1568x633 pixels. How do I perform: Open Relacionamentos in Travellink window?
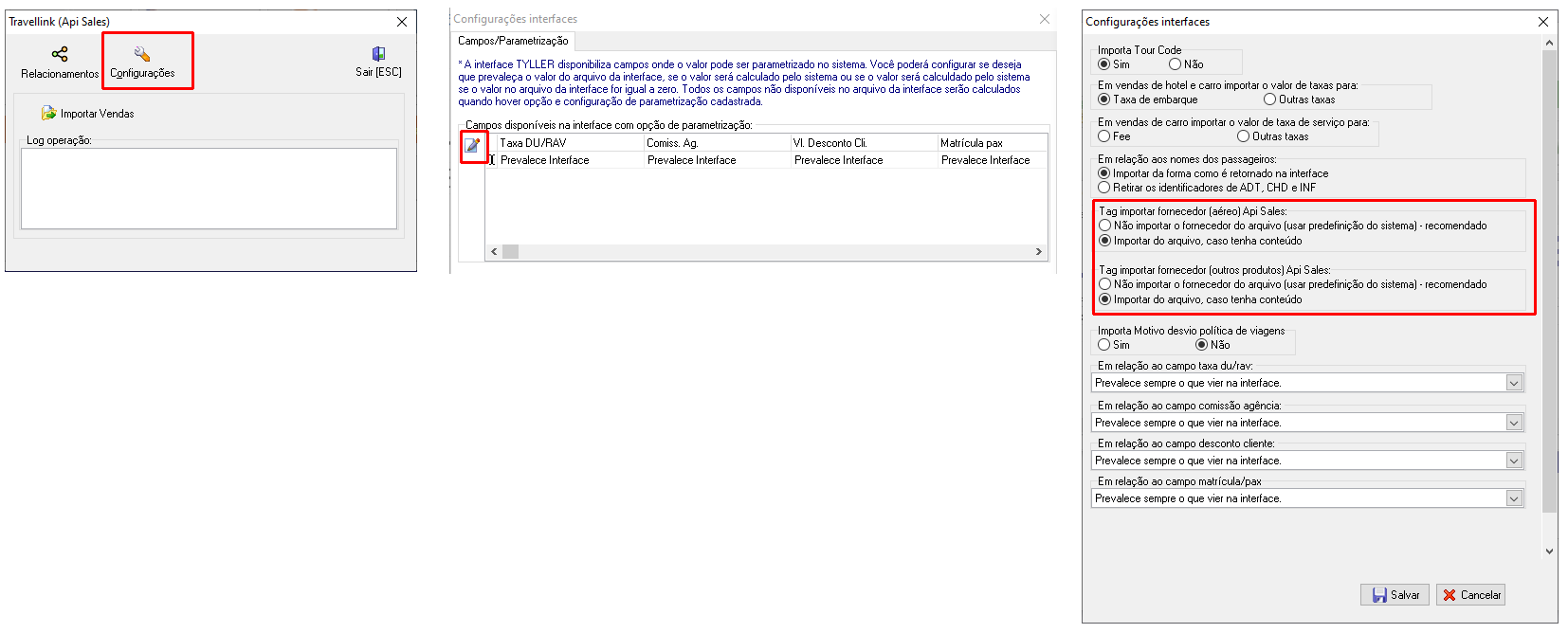click(x=60, y=63)
